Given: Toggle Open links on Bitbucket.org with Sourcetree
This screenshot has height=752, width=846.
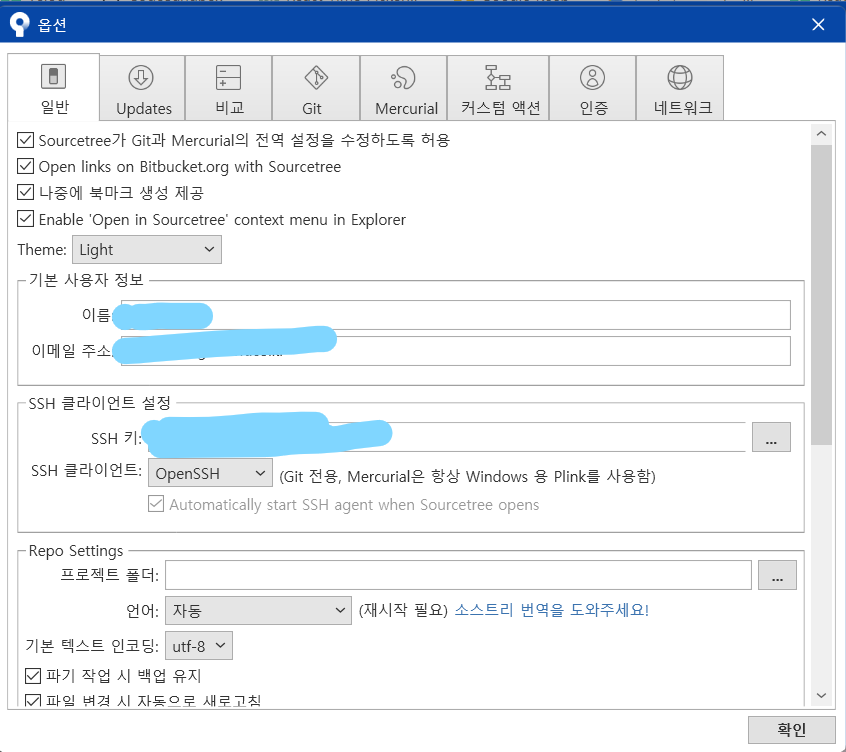Looking at the screenshot, I should click(25, 166).
